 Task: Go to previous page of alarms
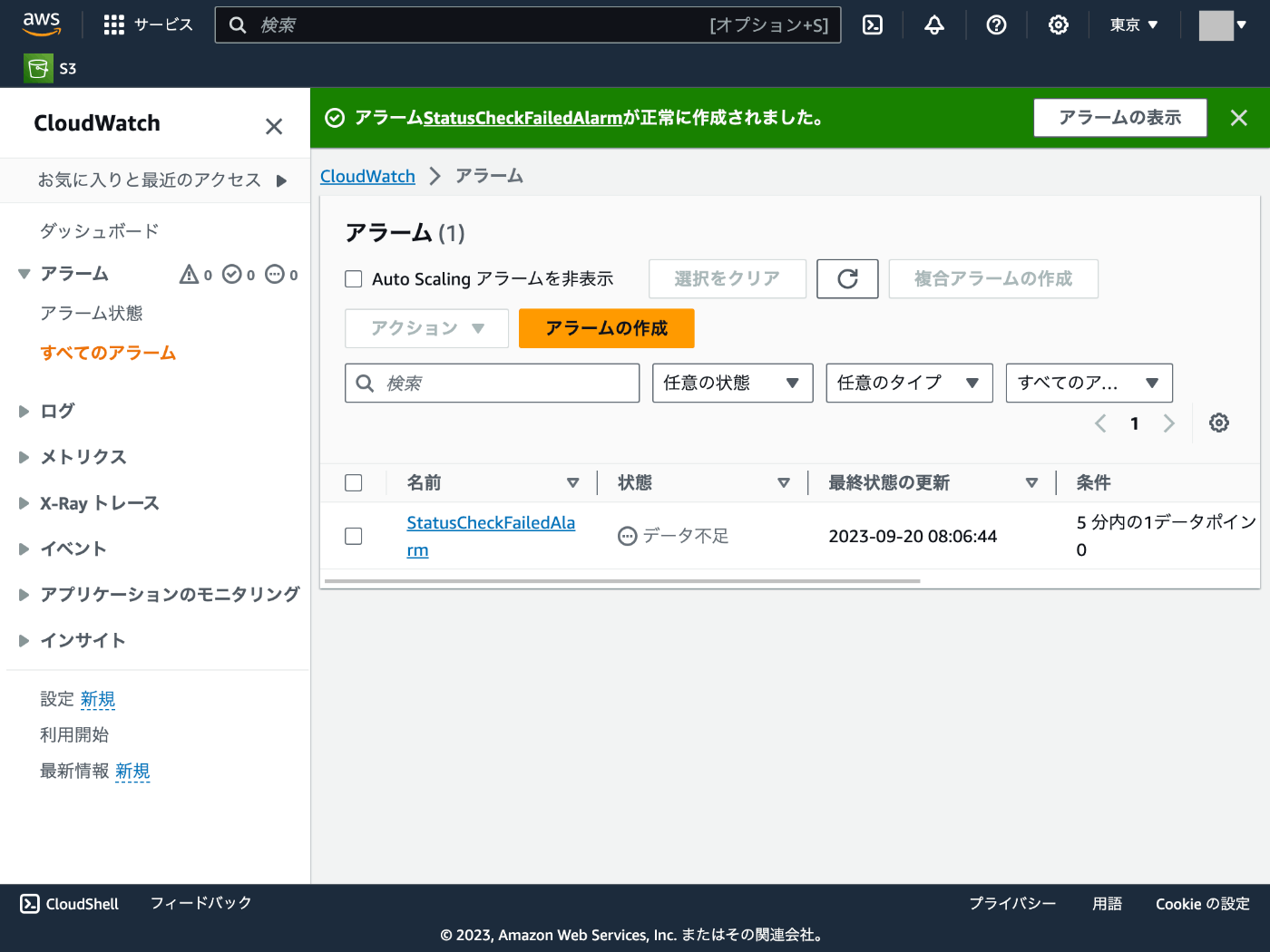(x=1100, y=423)
